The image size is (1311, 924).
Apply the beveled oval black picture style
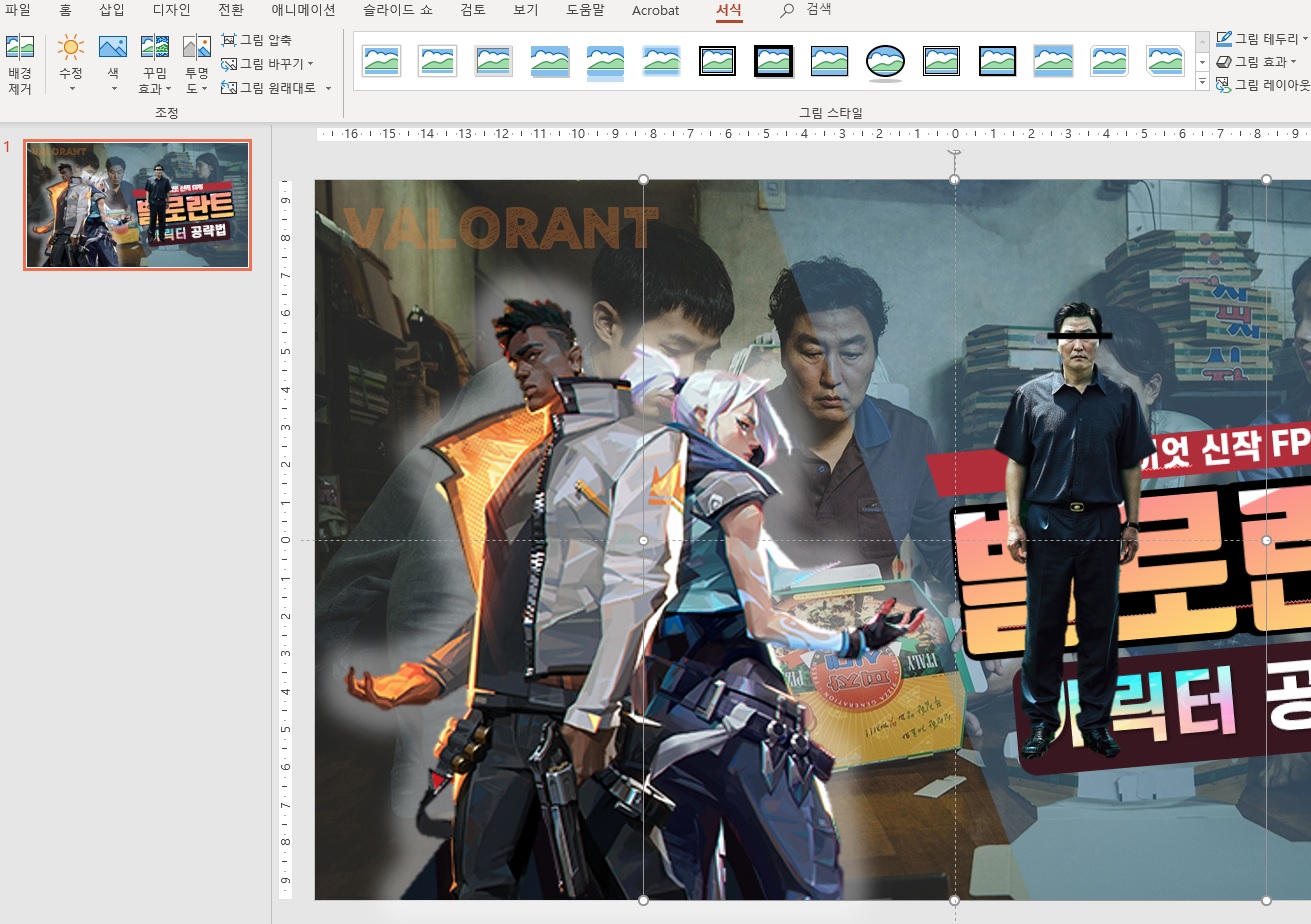[885, 62]
